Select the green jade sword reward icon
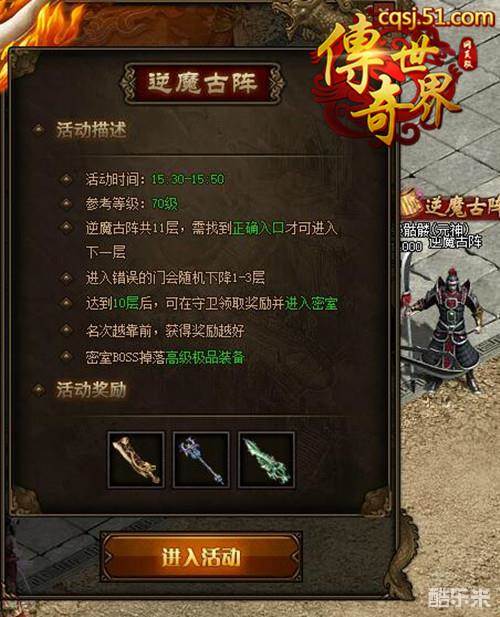Screen dimensions: 500x617 [x=266, y=460]
